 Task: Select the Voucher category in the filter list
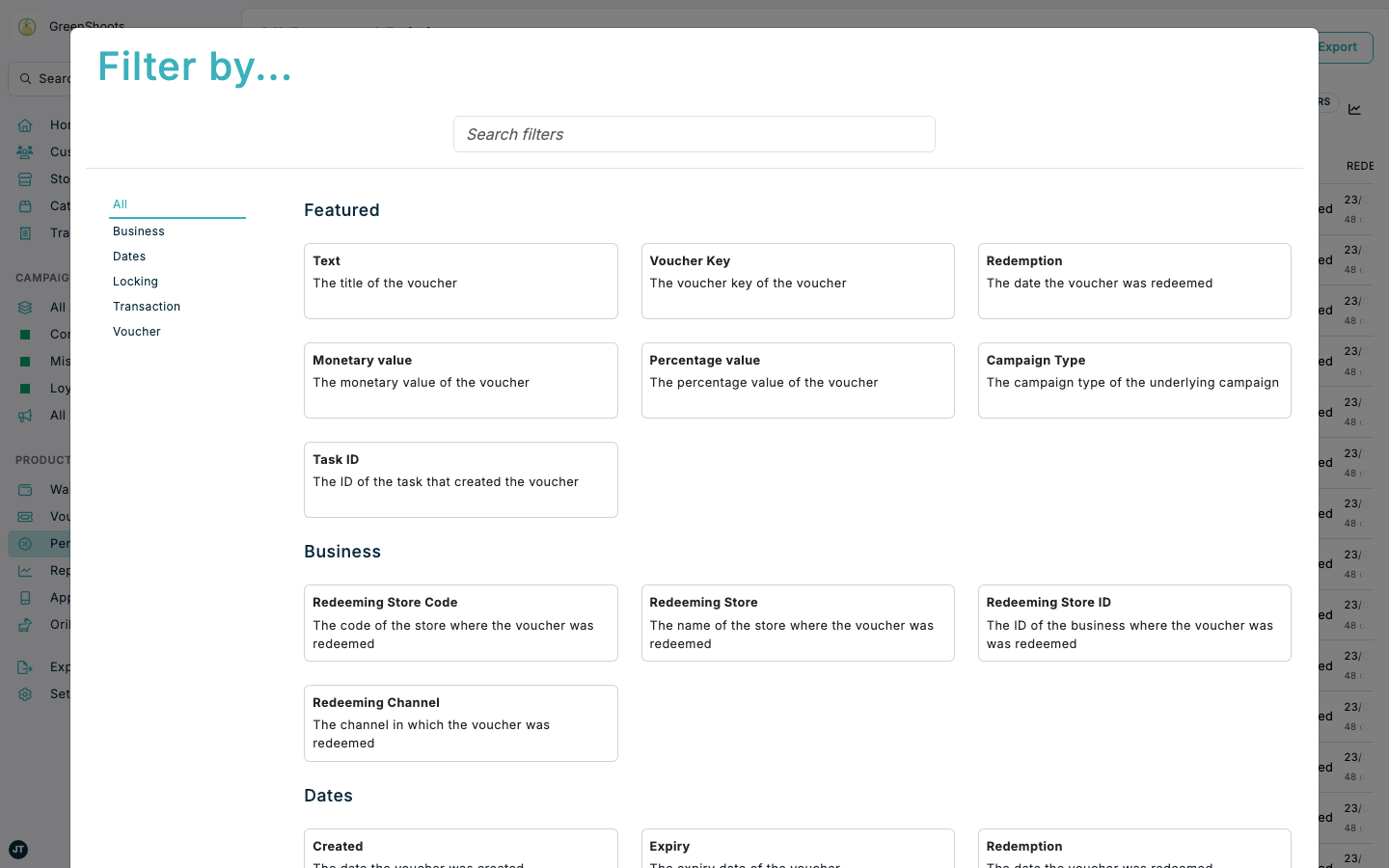coord(136,331)
